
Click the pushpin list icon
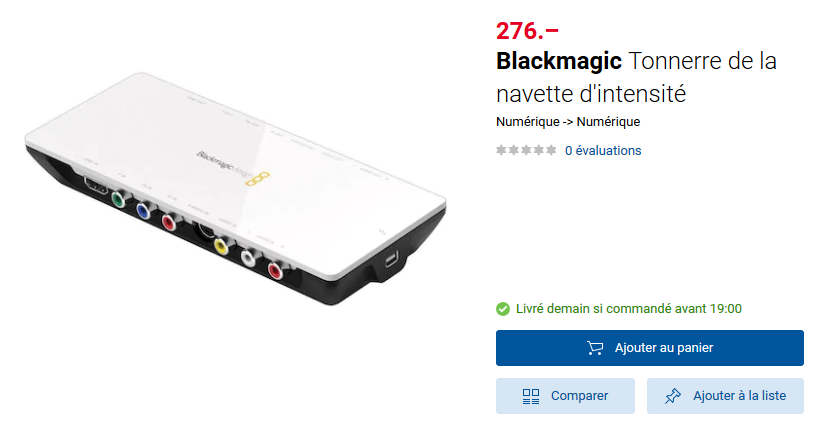coord(673,396)
